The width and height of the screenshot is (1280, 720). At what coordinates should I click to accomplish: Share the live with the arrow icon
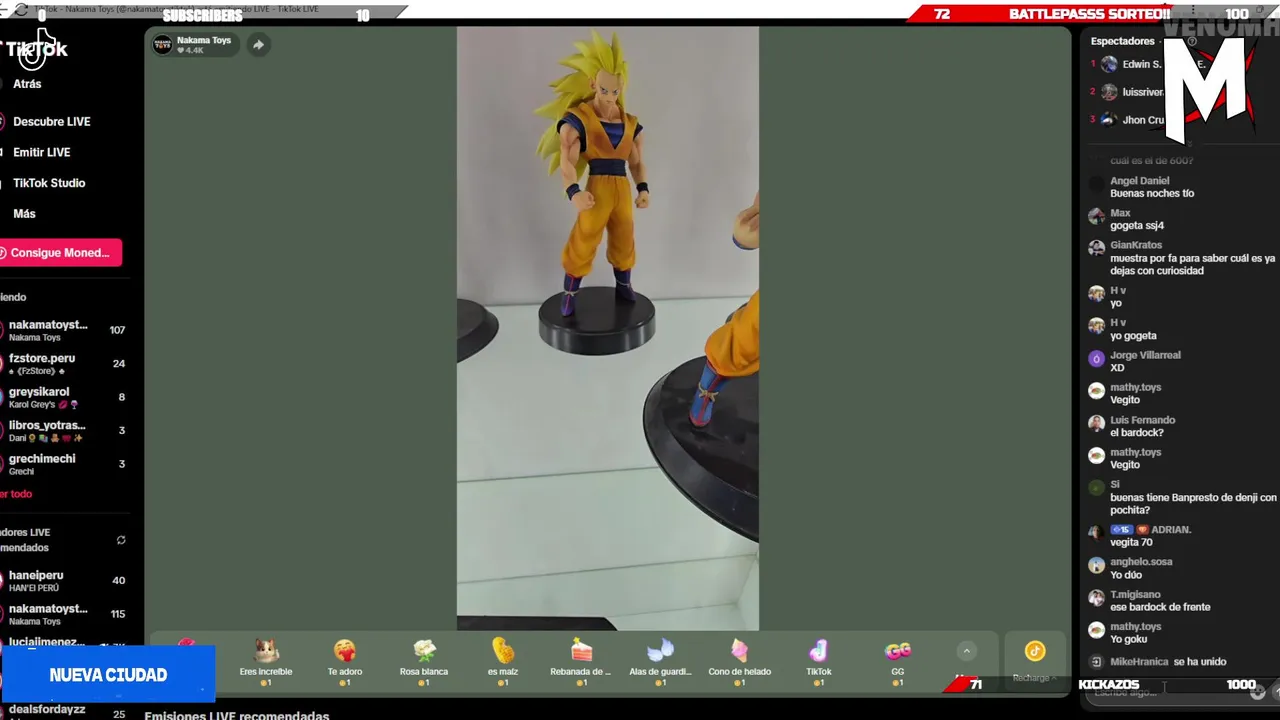pyautogui.click(x=258, y=45)
